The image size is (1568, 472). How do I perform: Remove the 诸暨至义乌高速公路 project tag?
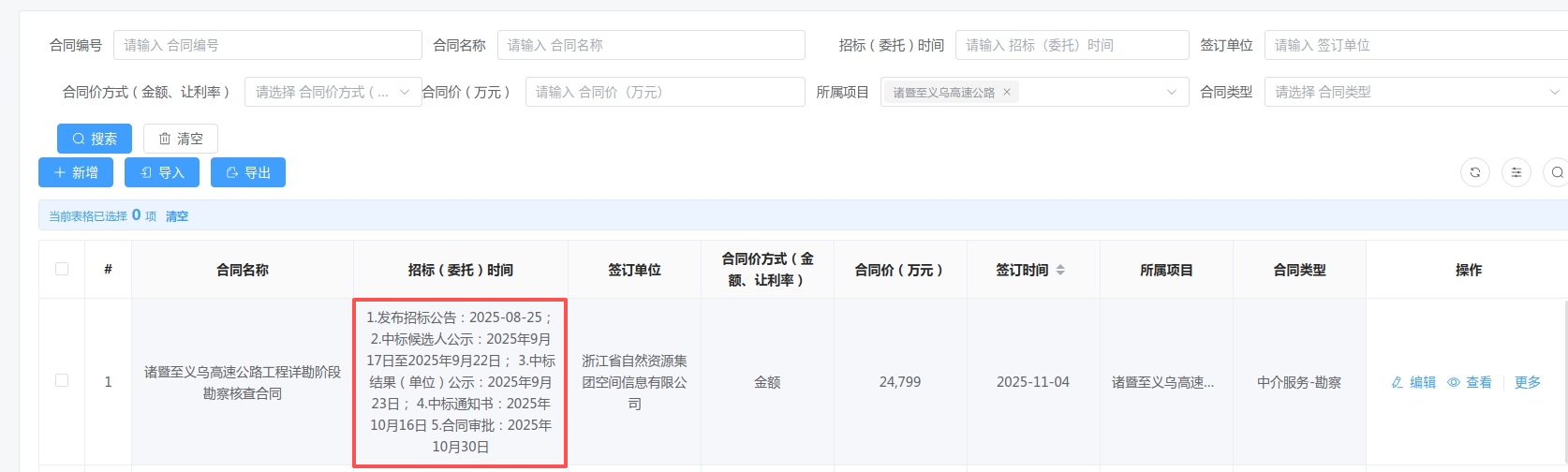(1007, 92)
